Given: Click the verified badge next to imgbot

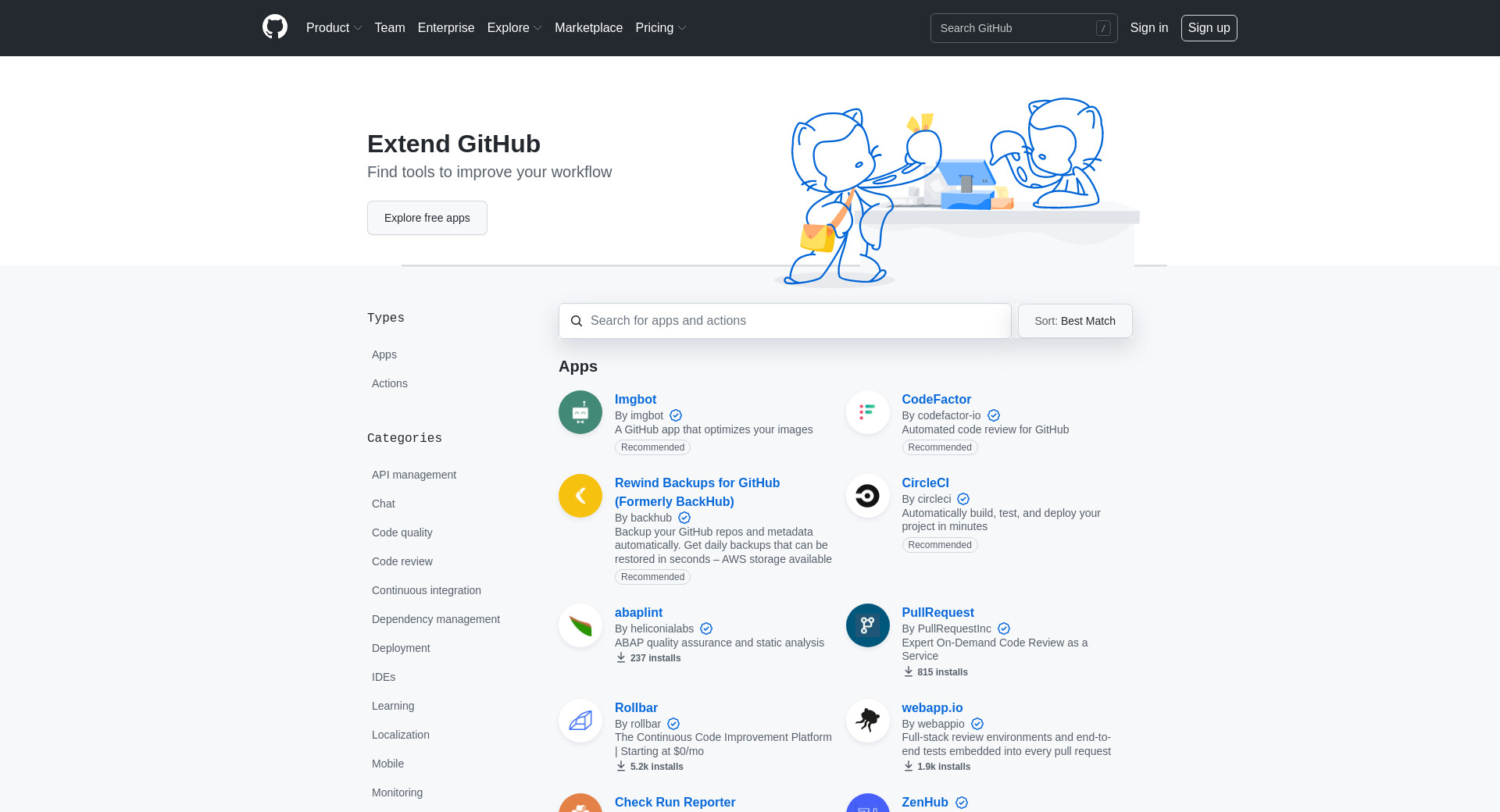Looking at the screenshot, I should point(676,416).
